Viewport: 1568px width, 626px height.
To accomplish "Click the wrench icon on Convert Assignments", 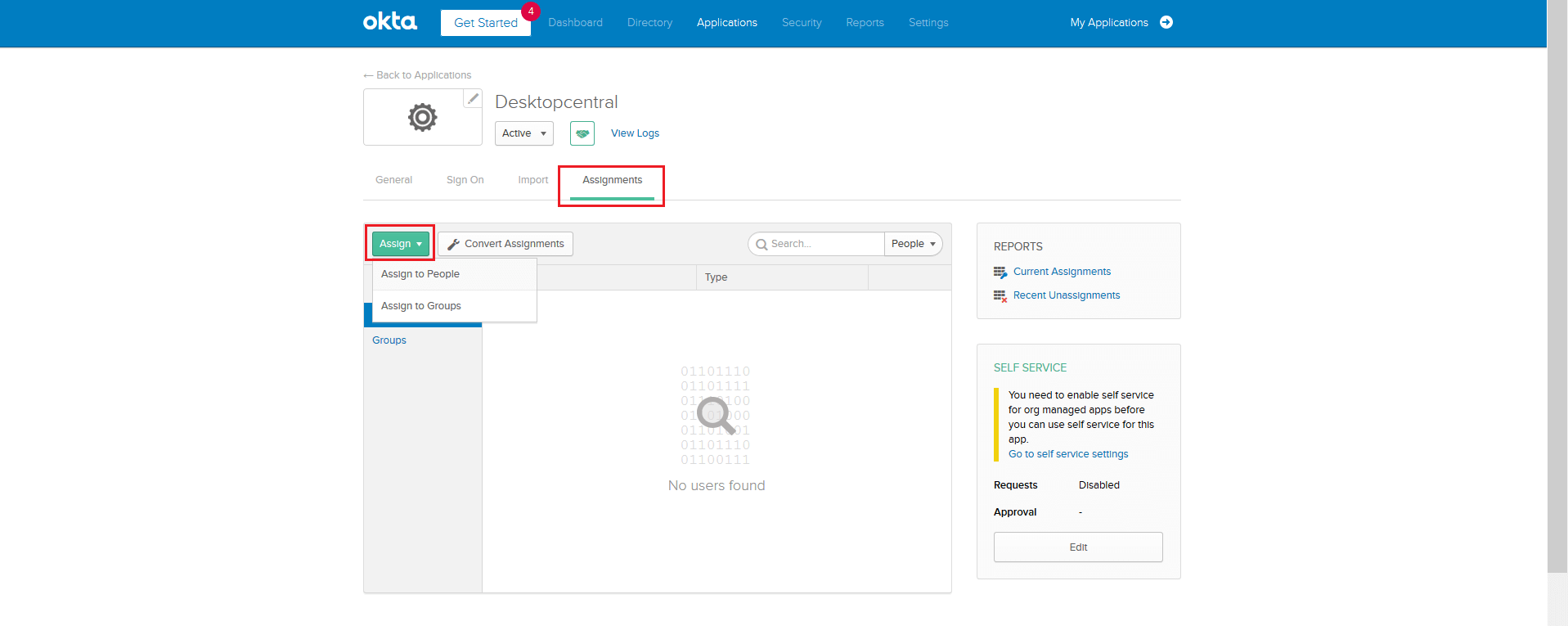I will [x=453, y=244].
